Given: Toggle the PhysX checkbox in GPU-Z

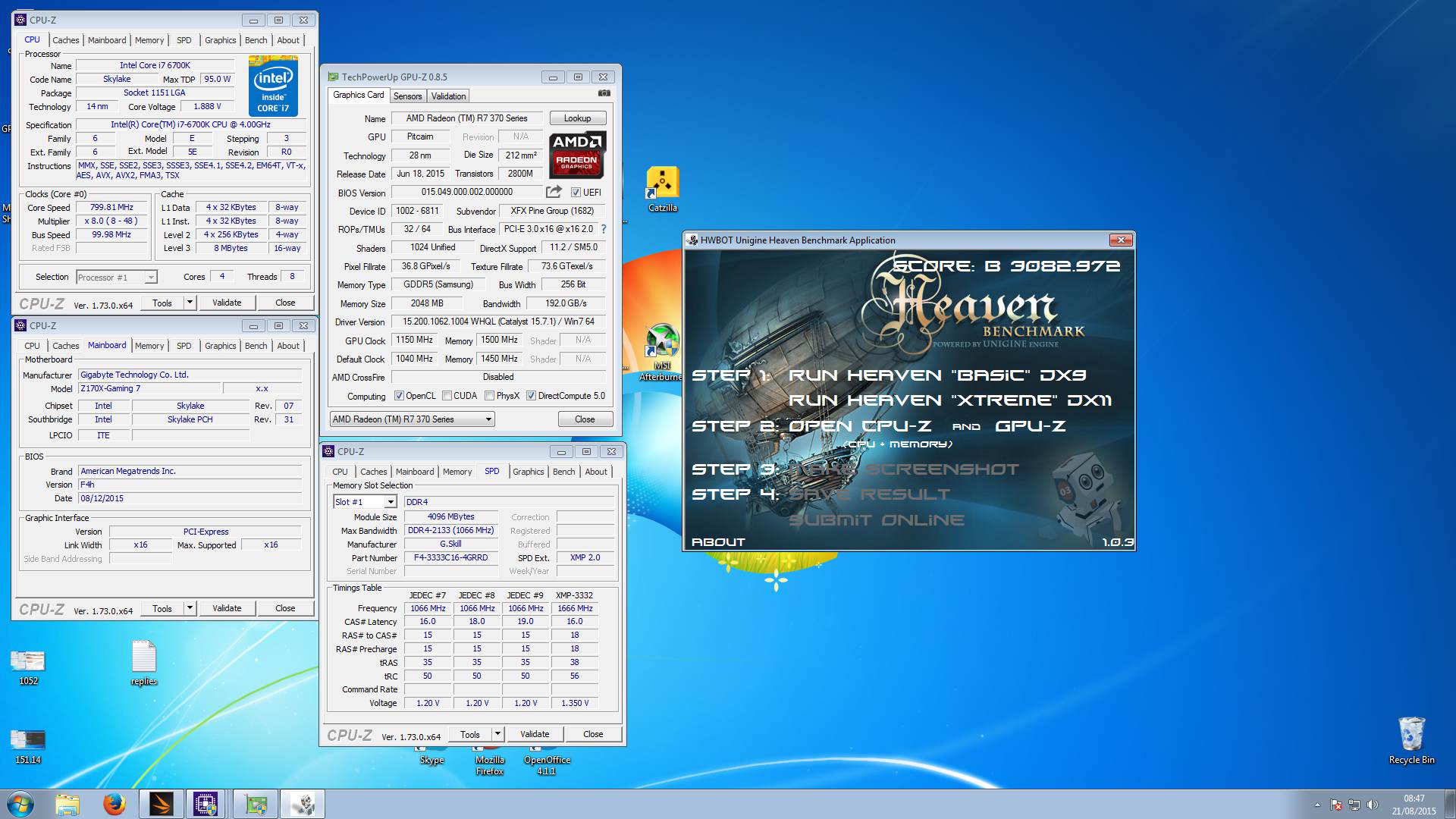Looking at the screenshot, I should coord(490,396).
